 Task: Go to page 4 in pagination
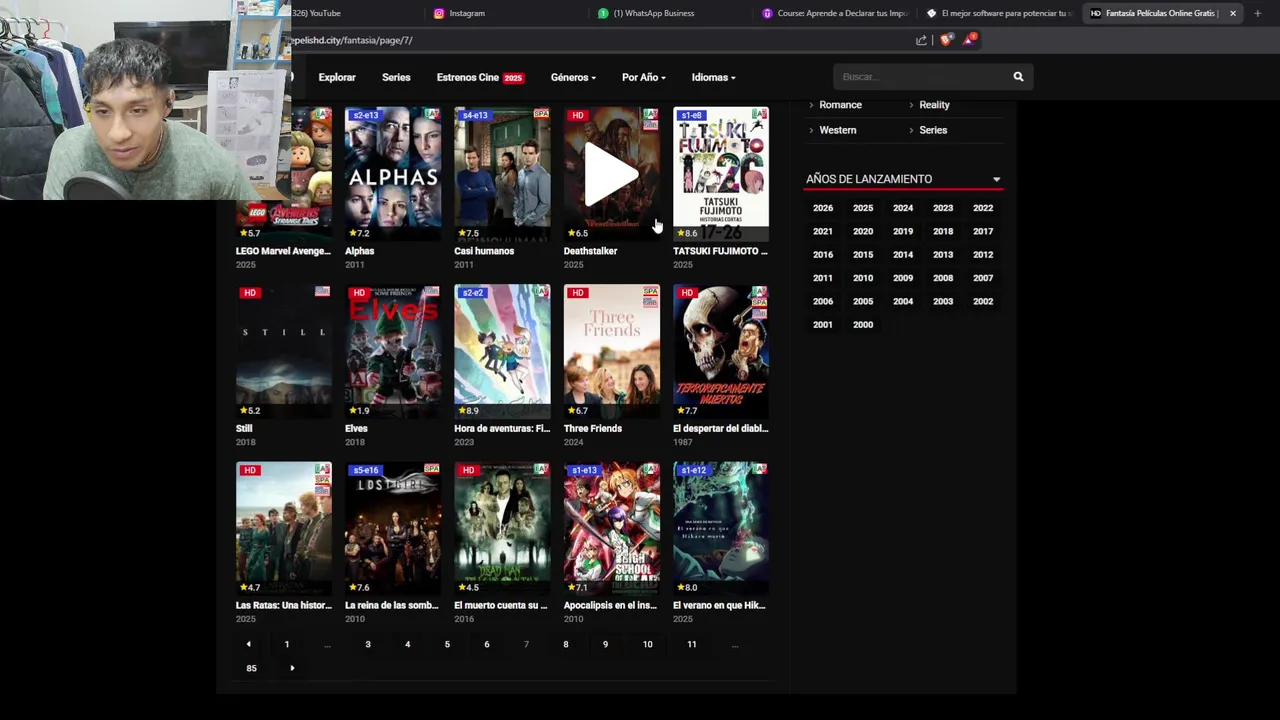[x=408, y=645]
